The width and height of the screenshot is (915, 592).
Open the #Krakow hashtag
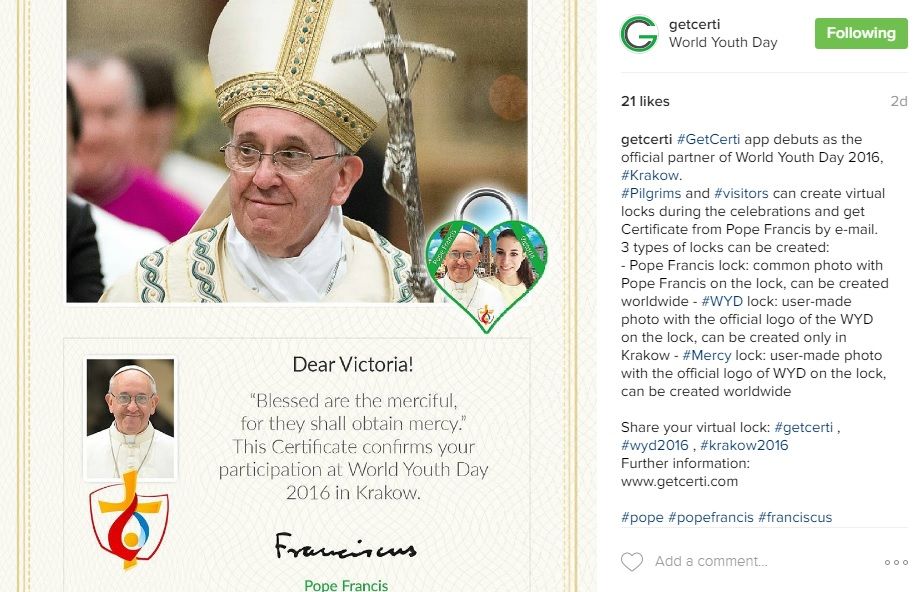click(650, 175)
